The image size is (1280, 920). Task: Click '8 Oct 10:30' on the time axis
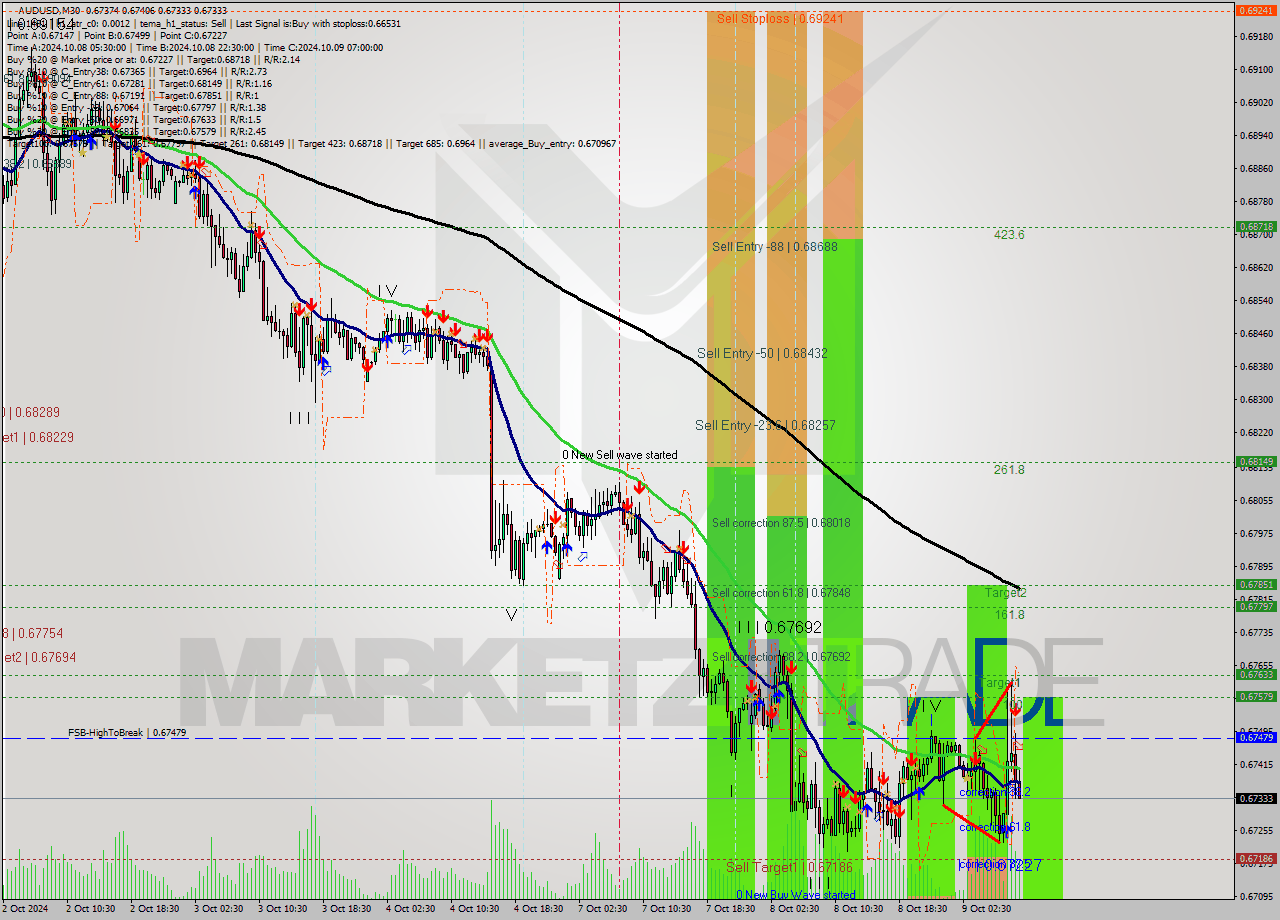tap(858, 910)
